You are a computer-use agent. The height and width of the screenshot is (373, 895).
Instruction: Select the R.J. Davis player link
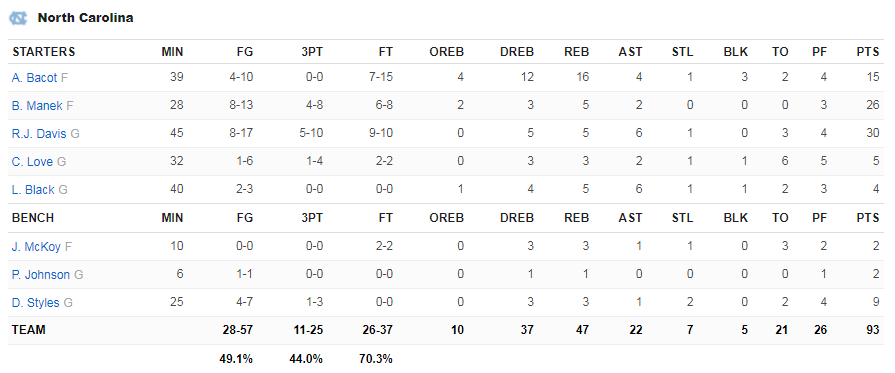[x=39, y=134]
